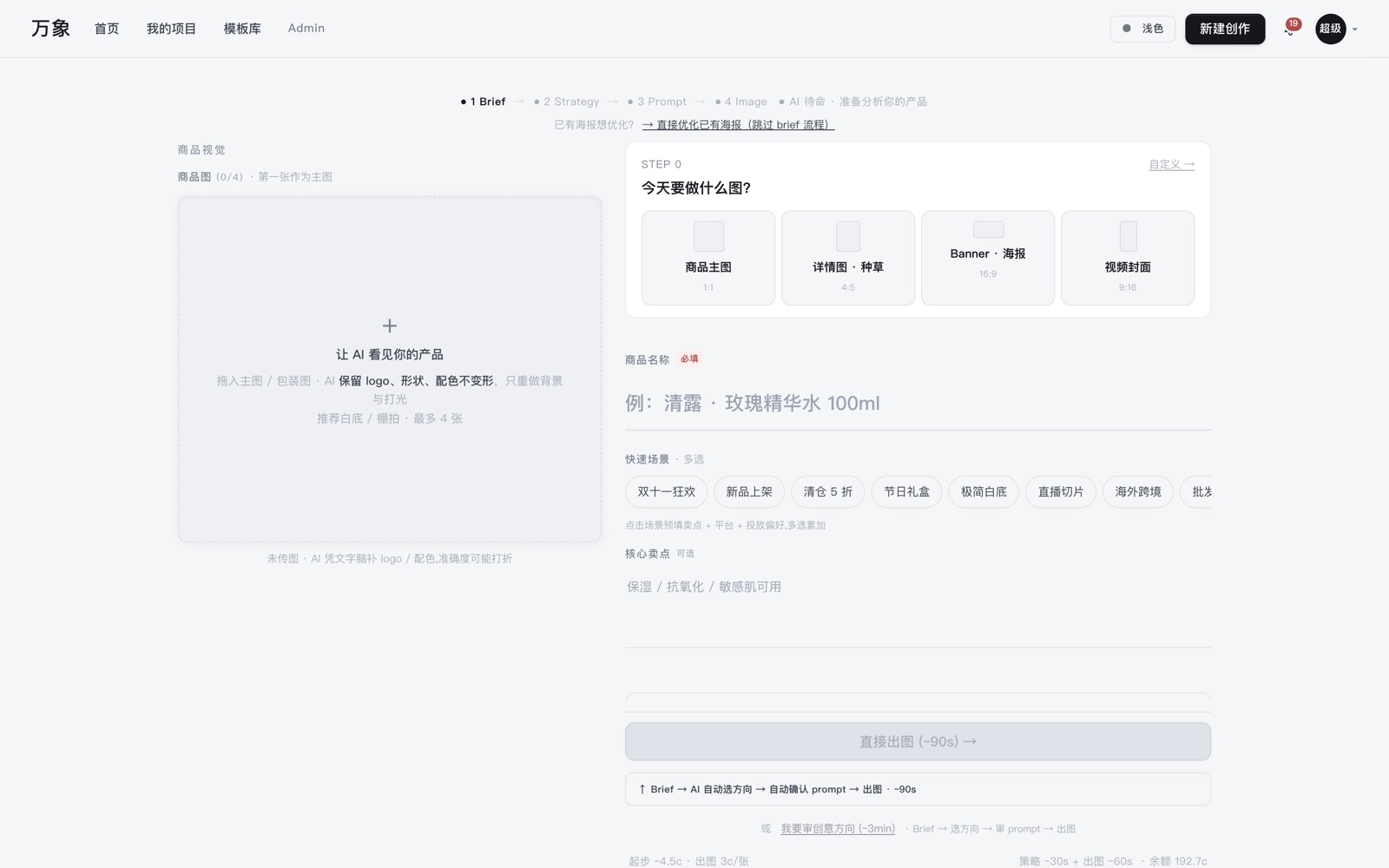Select the 3 Prompt step

[x=656, y=102]
